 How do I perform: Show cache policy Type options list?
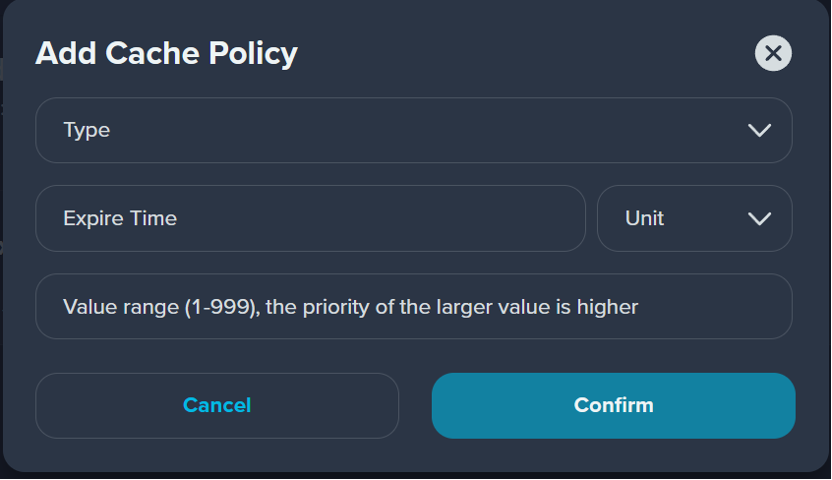414,130
